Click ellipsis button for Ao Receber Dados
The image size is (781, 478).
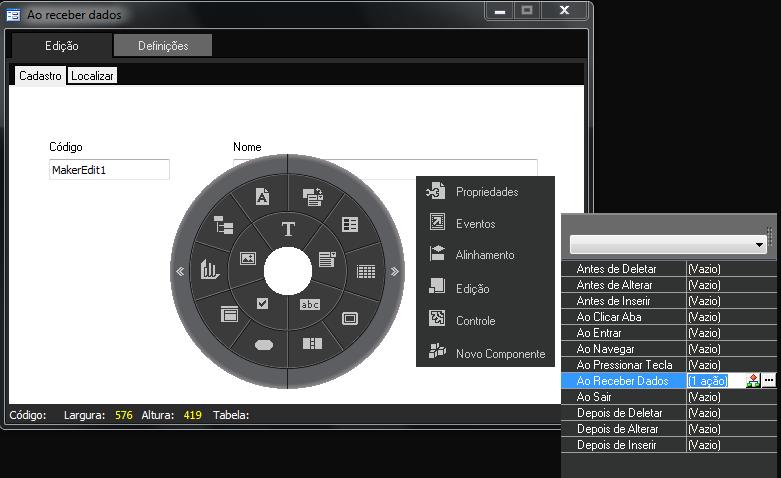coord(768,381)
